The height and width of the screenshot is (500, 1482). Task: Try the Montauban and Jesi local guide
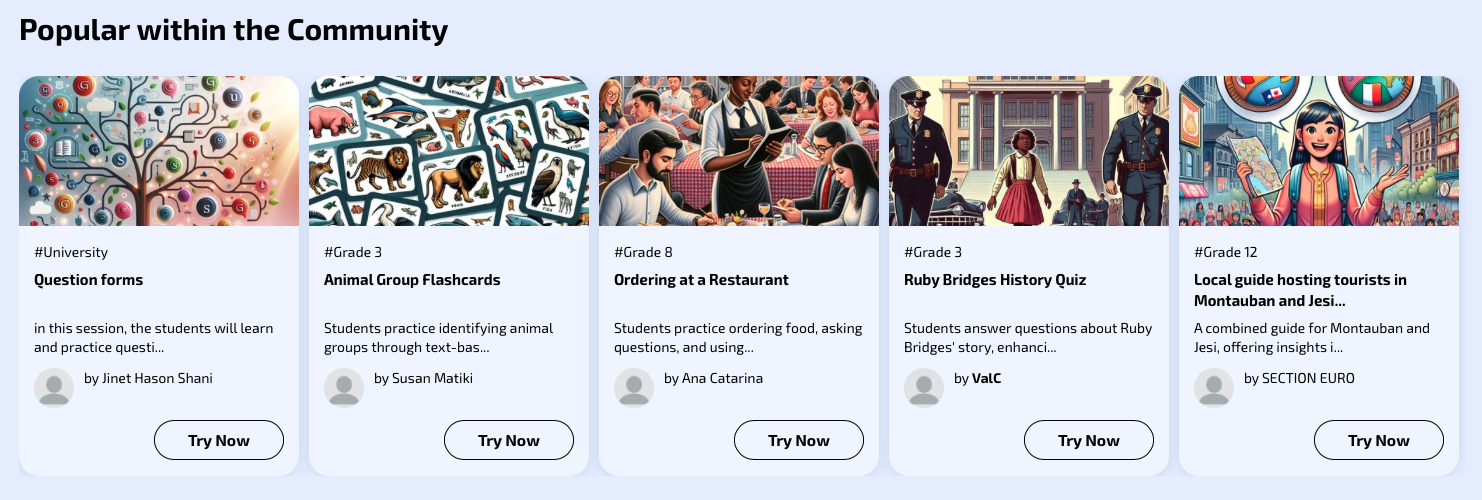[x=1379, y=440]
